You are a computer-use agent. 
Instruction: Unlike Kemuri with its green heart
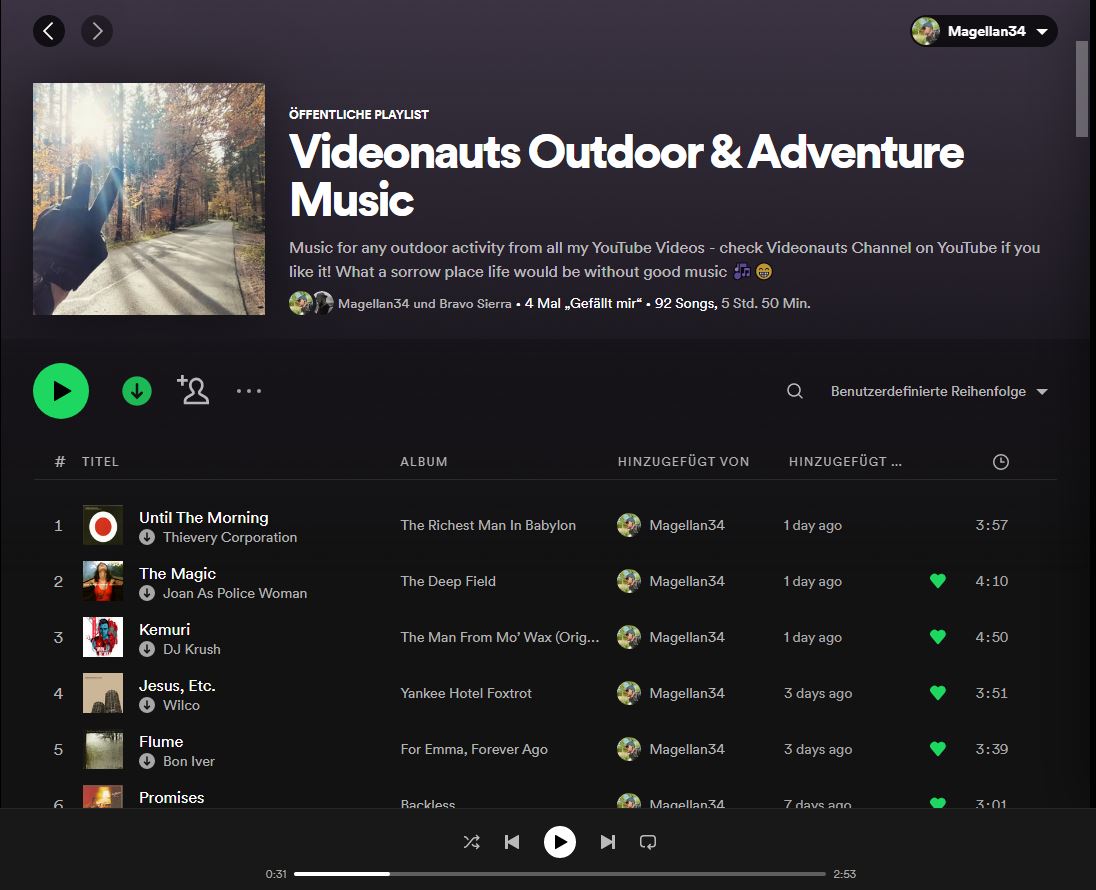coord(938,637)
